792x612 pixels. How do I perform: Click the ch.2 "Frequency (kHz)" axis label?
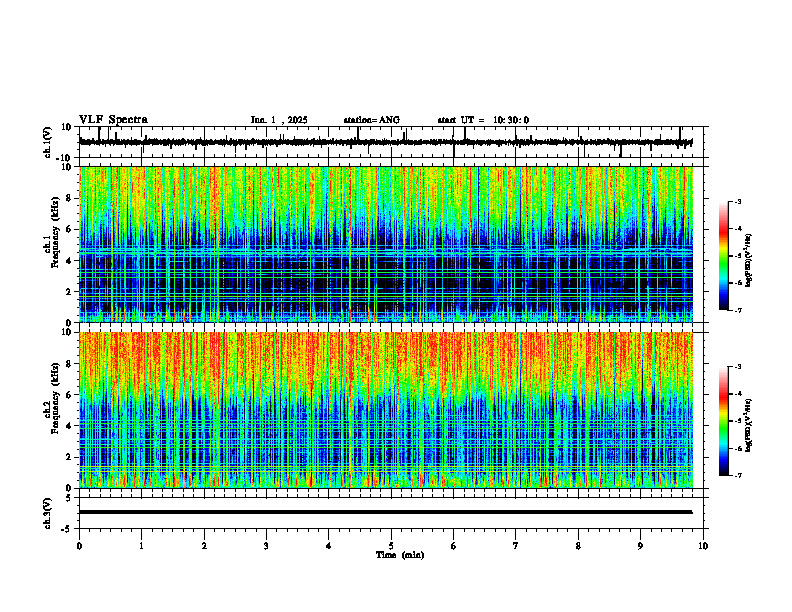pos(55,398)
